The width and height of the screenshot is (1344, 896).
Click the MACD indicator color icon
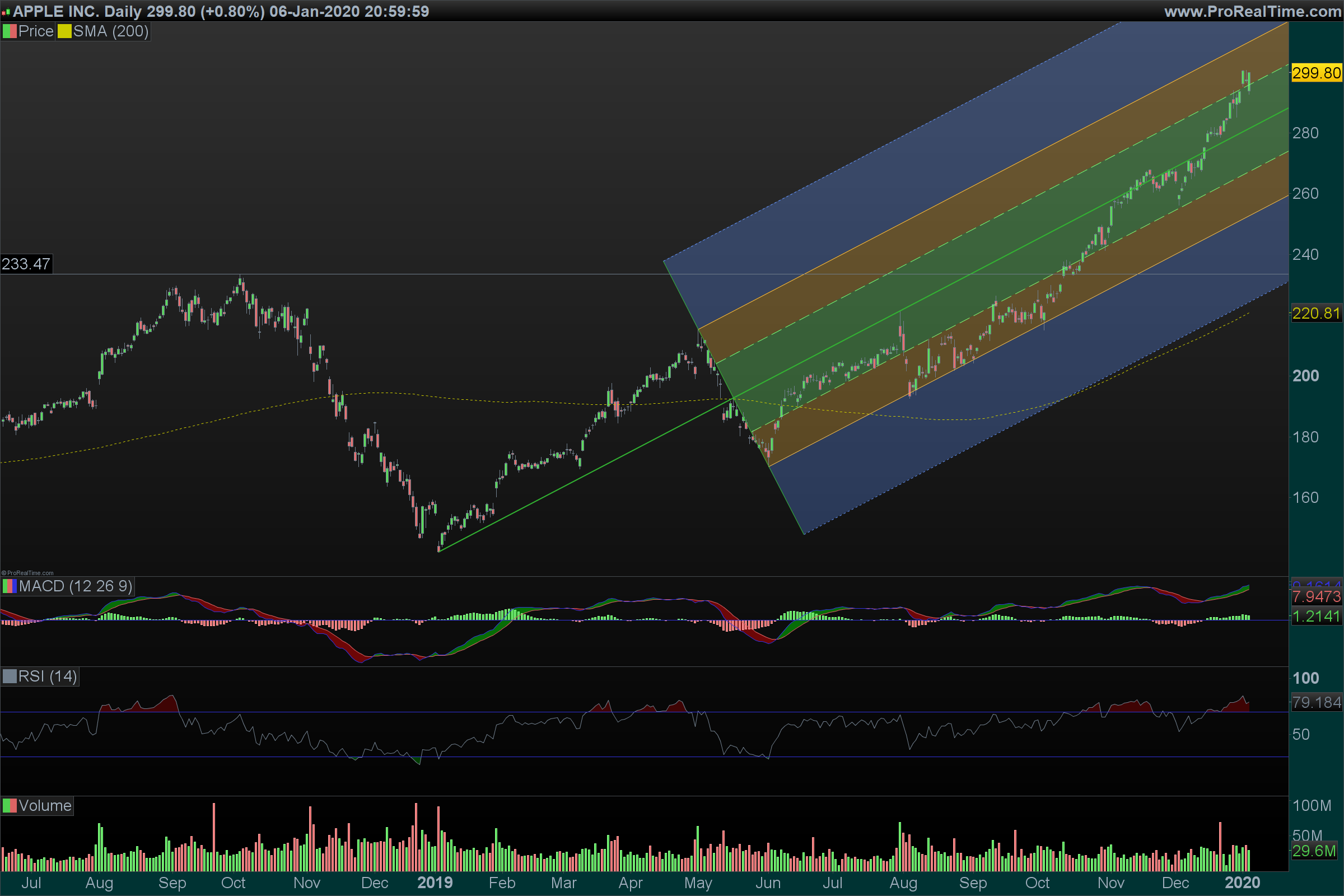[x=10, y=586]
